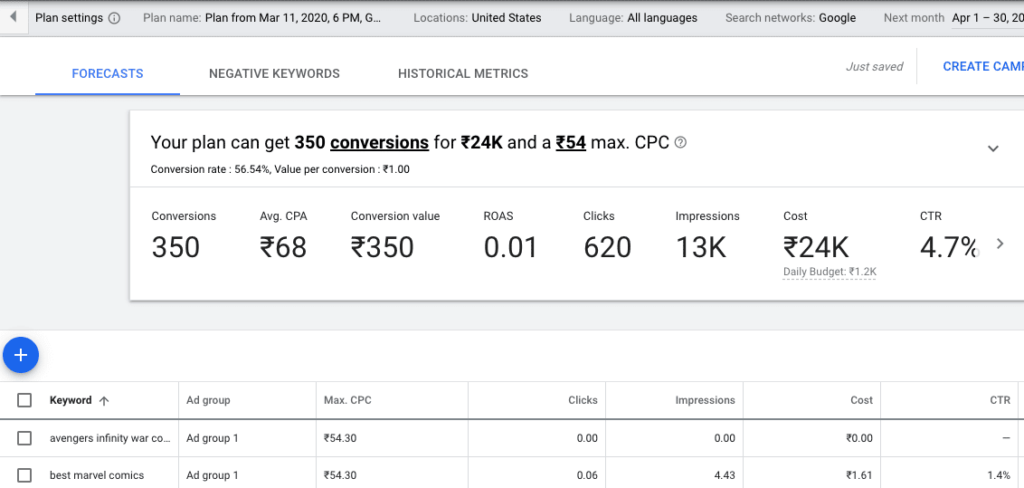Open the Historical Metrics tab
Image resolution: width=1024 pixels, height=488 pixels.
463,74
